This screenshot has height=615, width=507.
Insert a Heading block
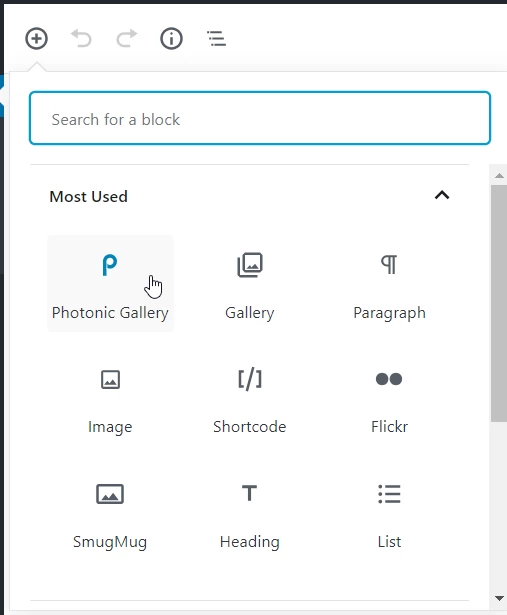[x=250, y=513]
